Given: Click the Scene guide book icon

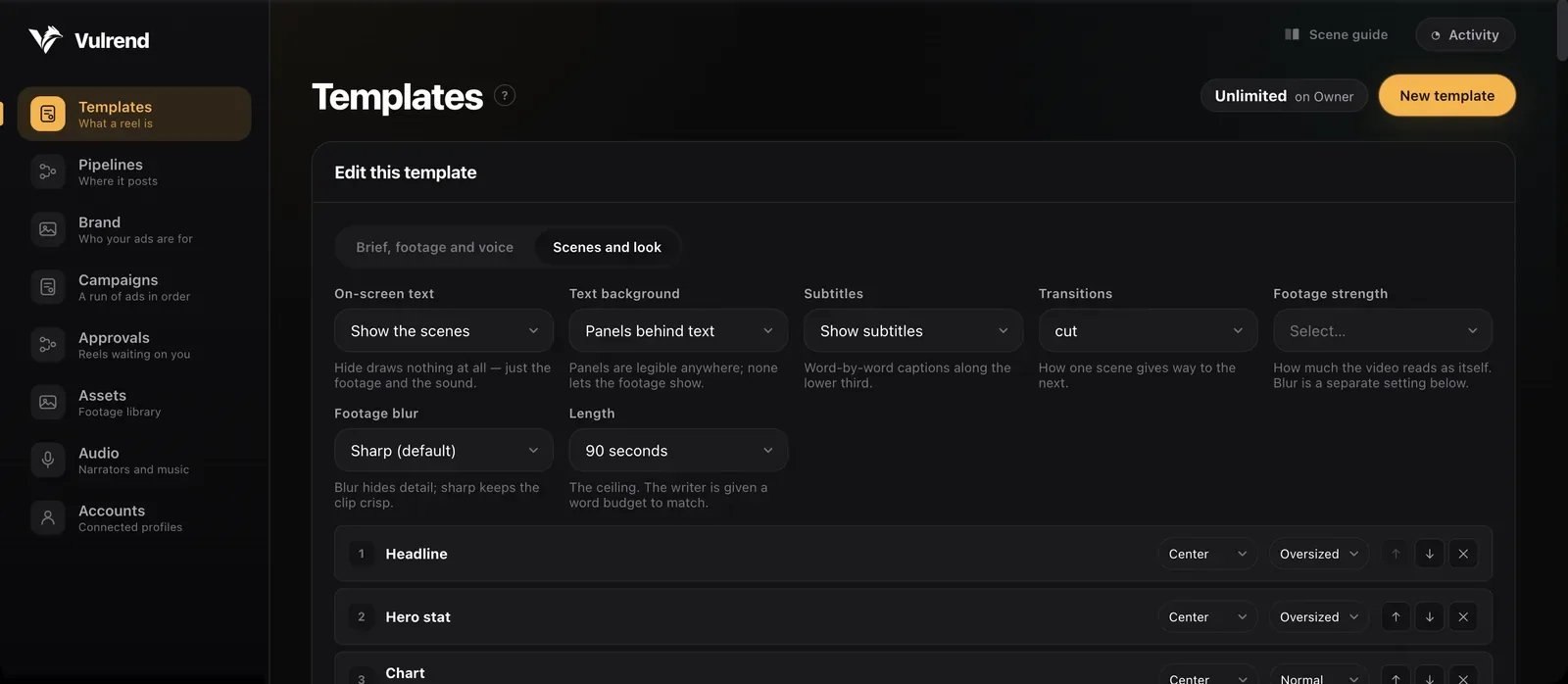Looking at the screenshot, I should 1292,34.
